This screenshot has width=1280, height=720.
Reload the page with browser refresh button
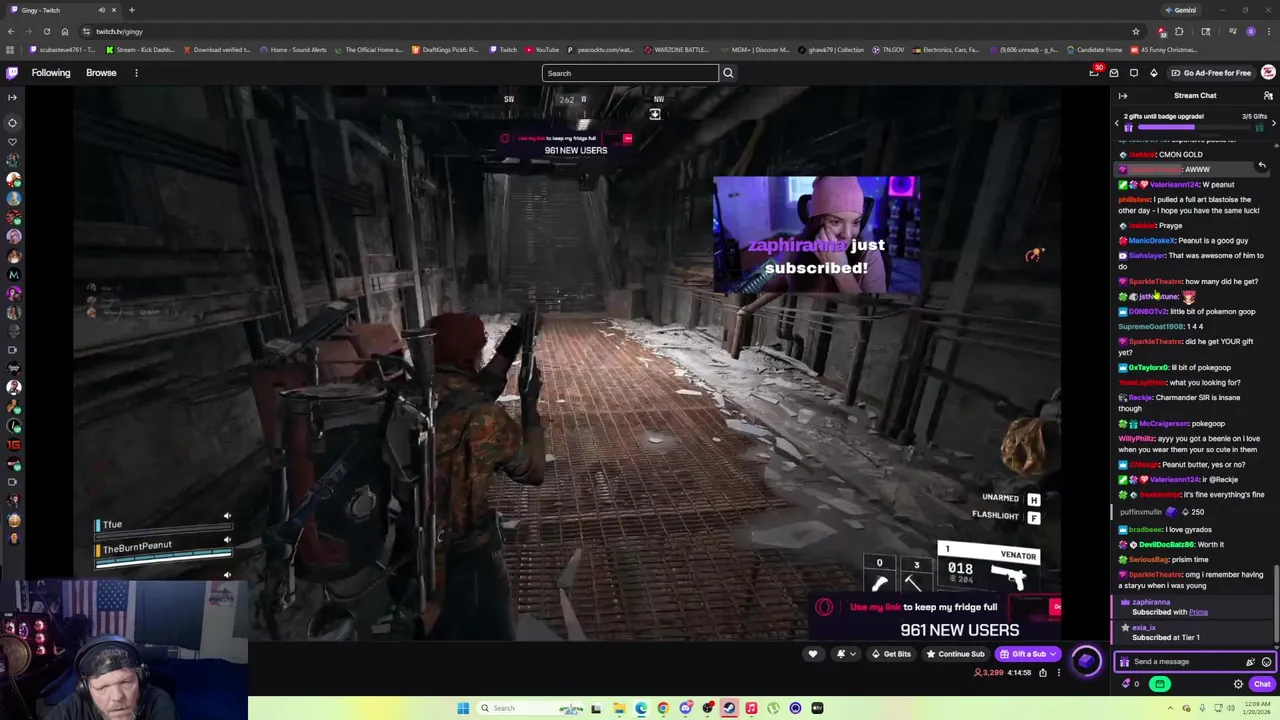46,31
